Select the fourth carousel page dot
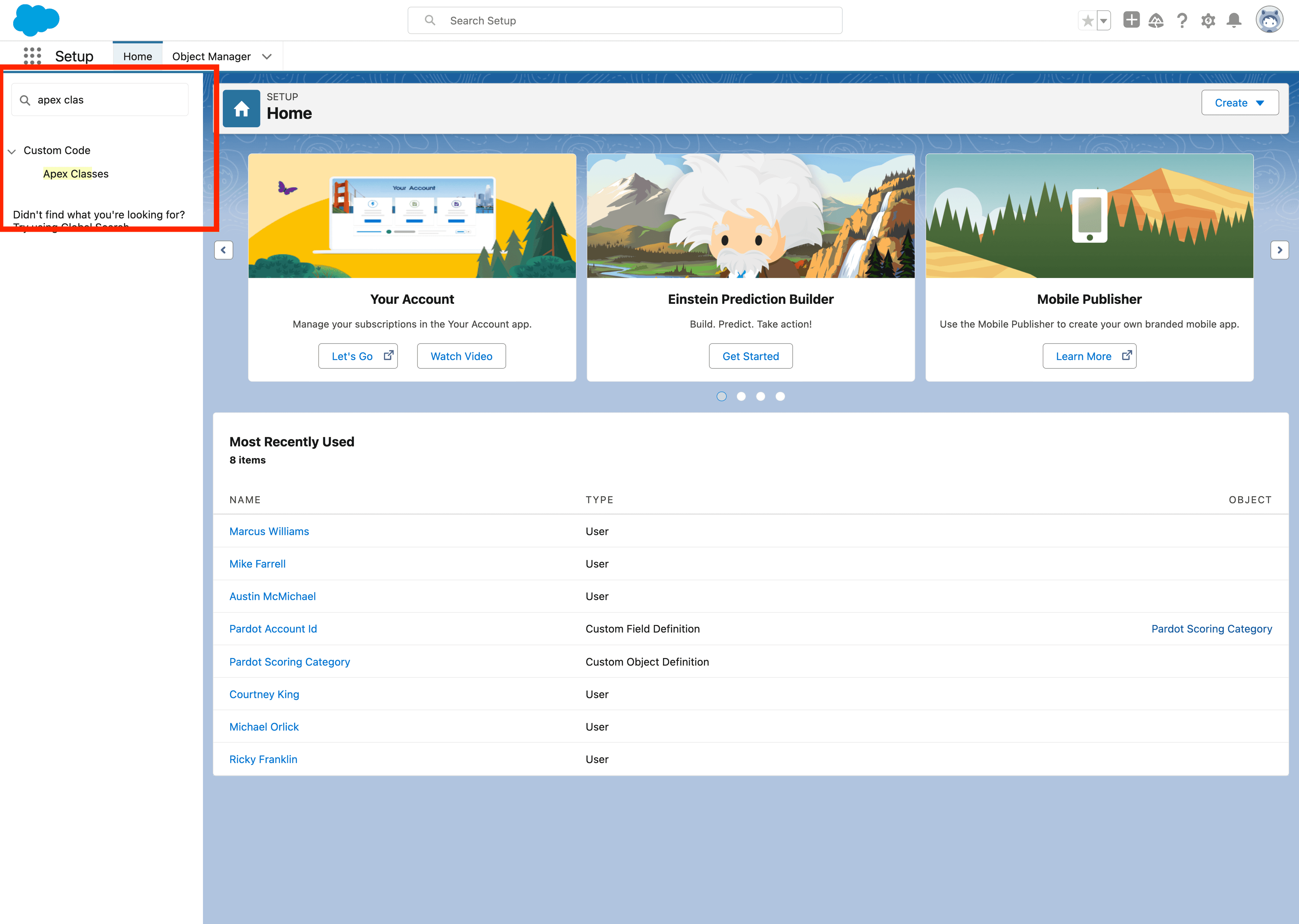 780,397
